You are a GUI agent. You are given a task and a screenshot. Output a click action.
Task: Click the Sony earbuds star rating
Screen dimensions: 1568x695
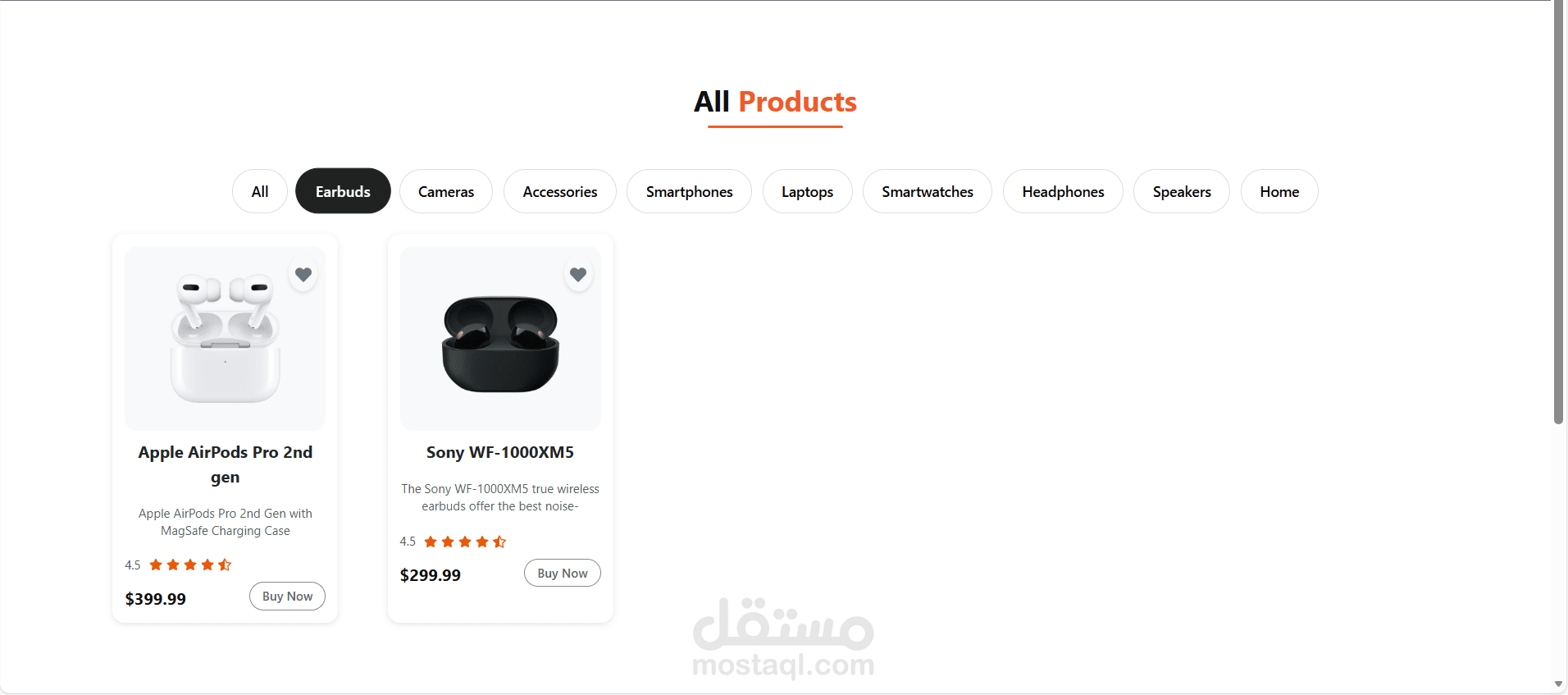(465, 542)
